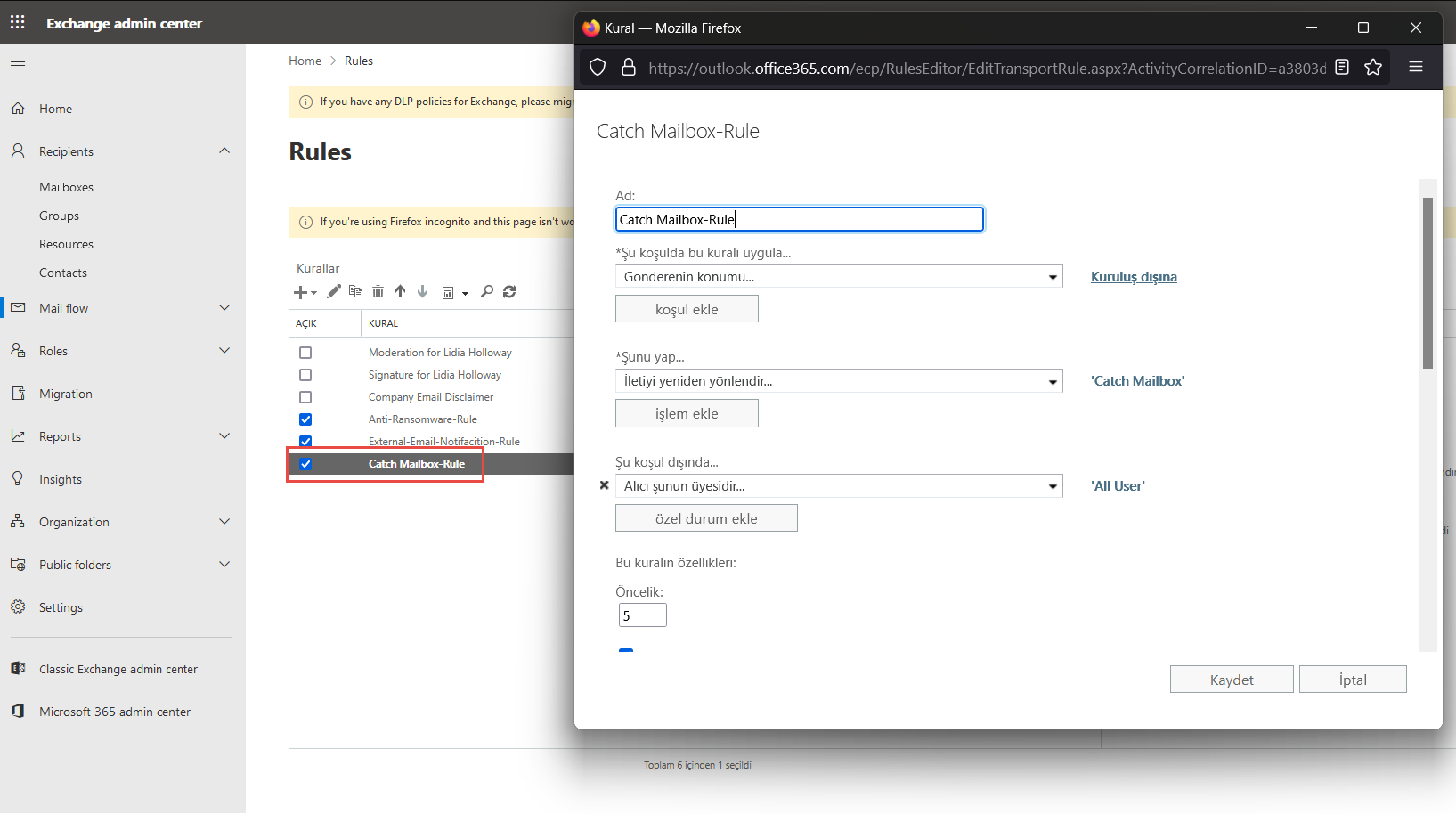1456x814 pixels.
Task: Open the new rule dropdown arrow
Action: pyautogui.click(x=313, y=293)
